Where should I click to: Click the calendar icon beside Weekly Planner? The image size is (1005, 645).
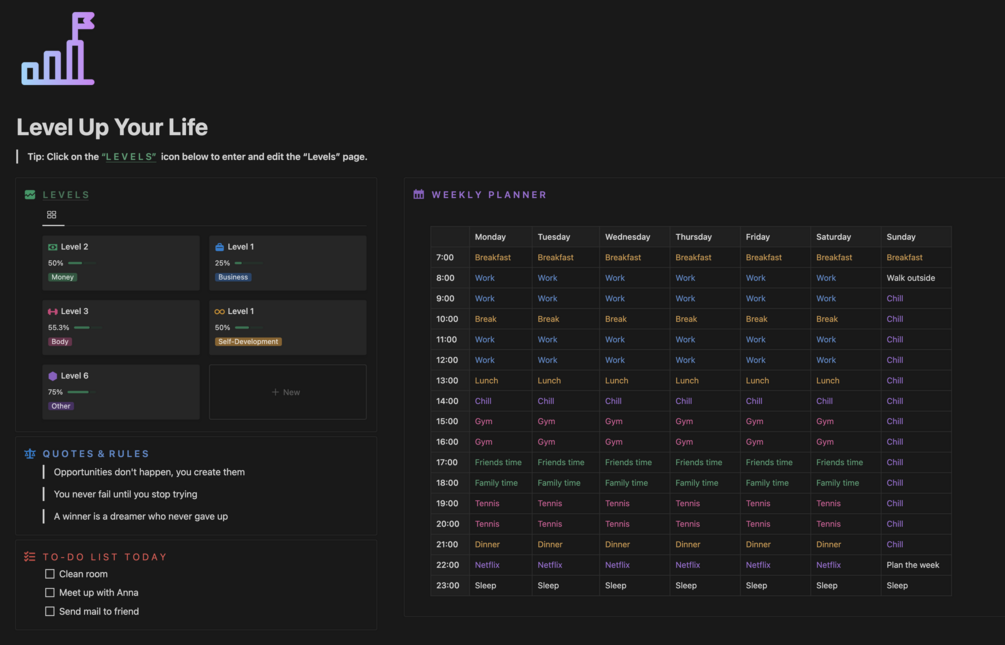click(419, 195)
